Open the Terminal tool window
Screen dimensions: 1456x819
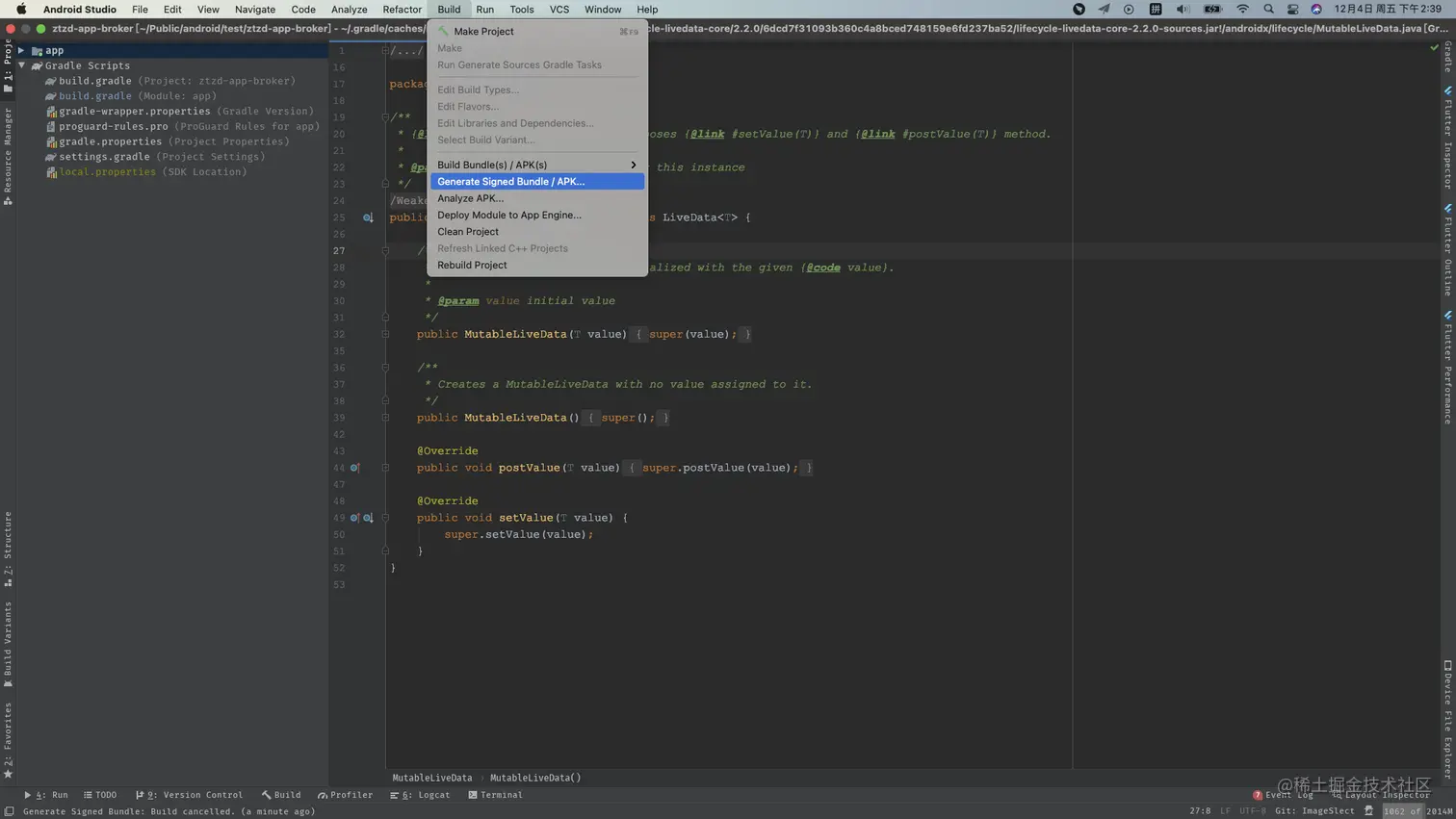[x=495, y=795]
